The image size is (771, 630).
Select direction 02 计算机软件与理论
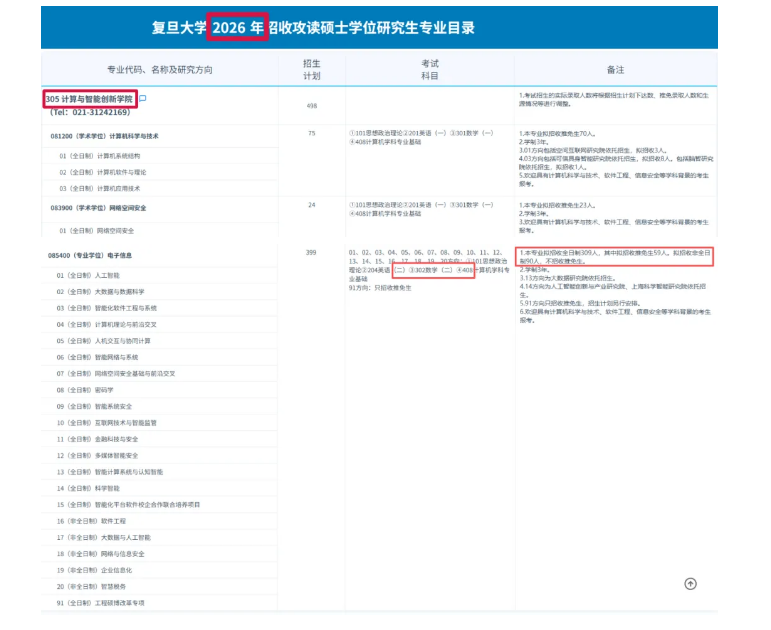(x=103, y=172)
